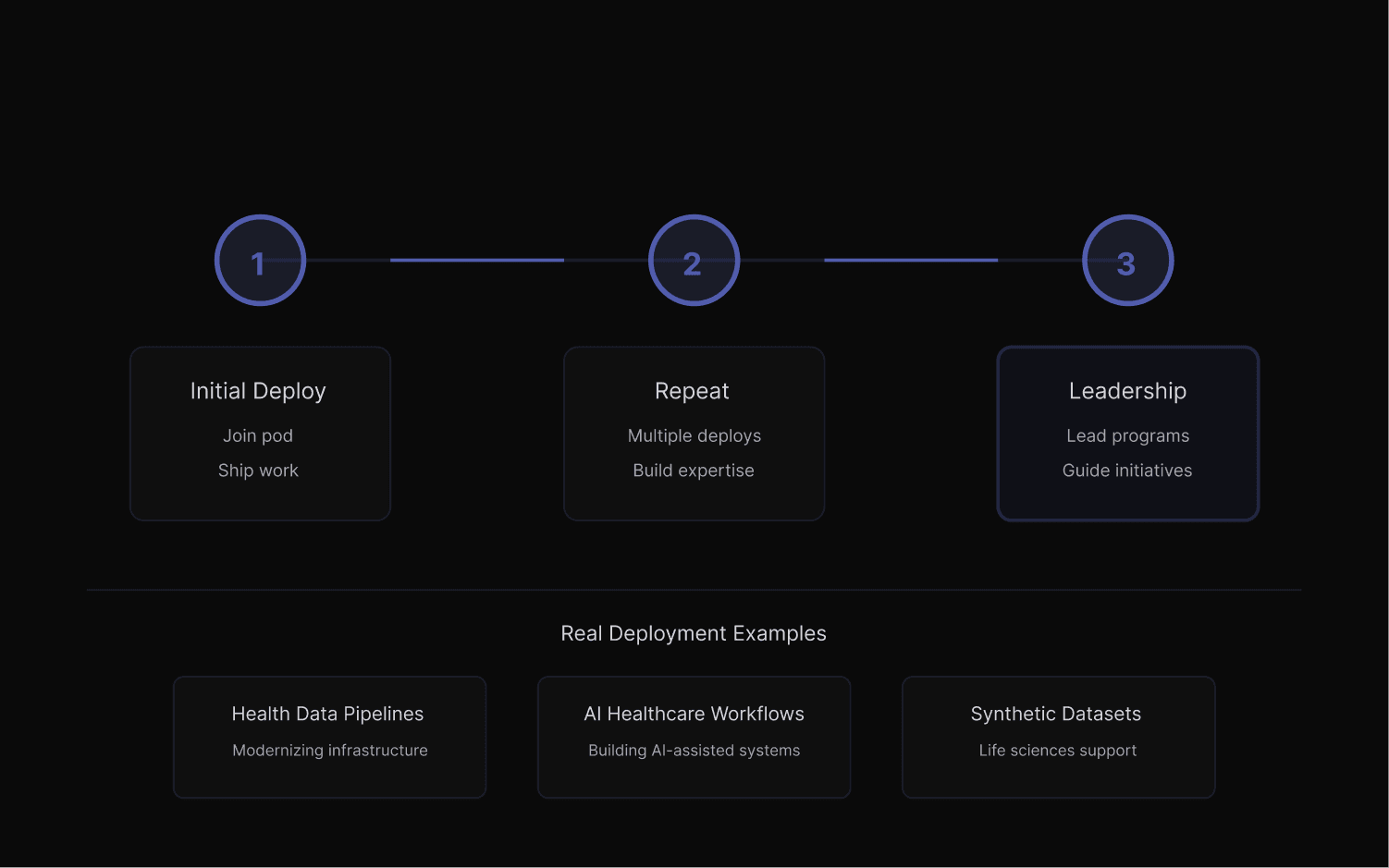The width and height of the screenshot is (1389, 868).
Task: Click the Multiple deploys item
Action: pos(694,435)
